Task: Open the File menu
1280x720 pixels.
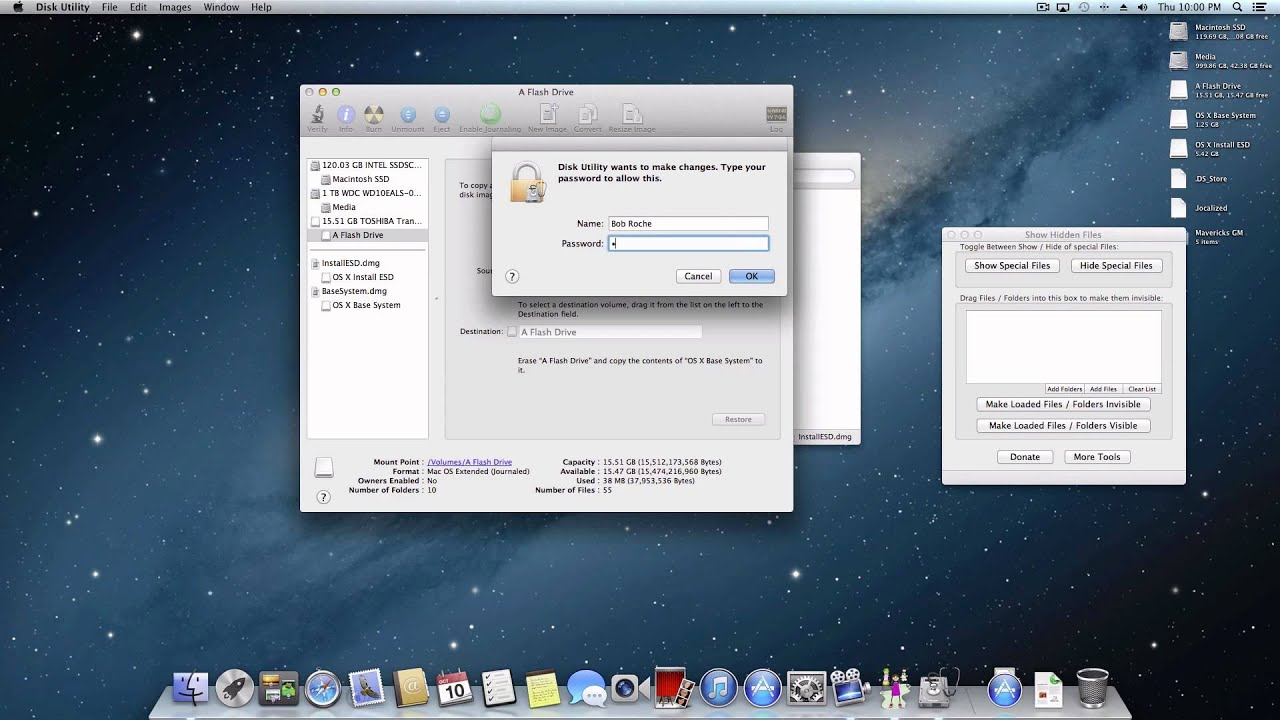Action: tap(110, 7)
